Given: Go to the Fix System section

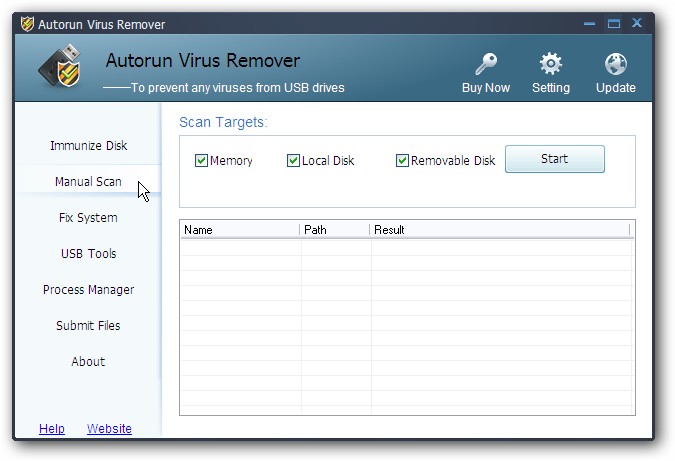Looking at the screenshot, I should pyautogui.click(x=88, y=218).
